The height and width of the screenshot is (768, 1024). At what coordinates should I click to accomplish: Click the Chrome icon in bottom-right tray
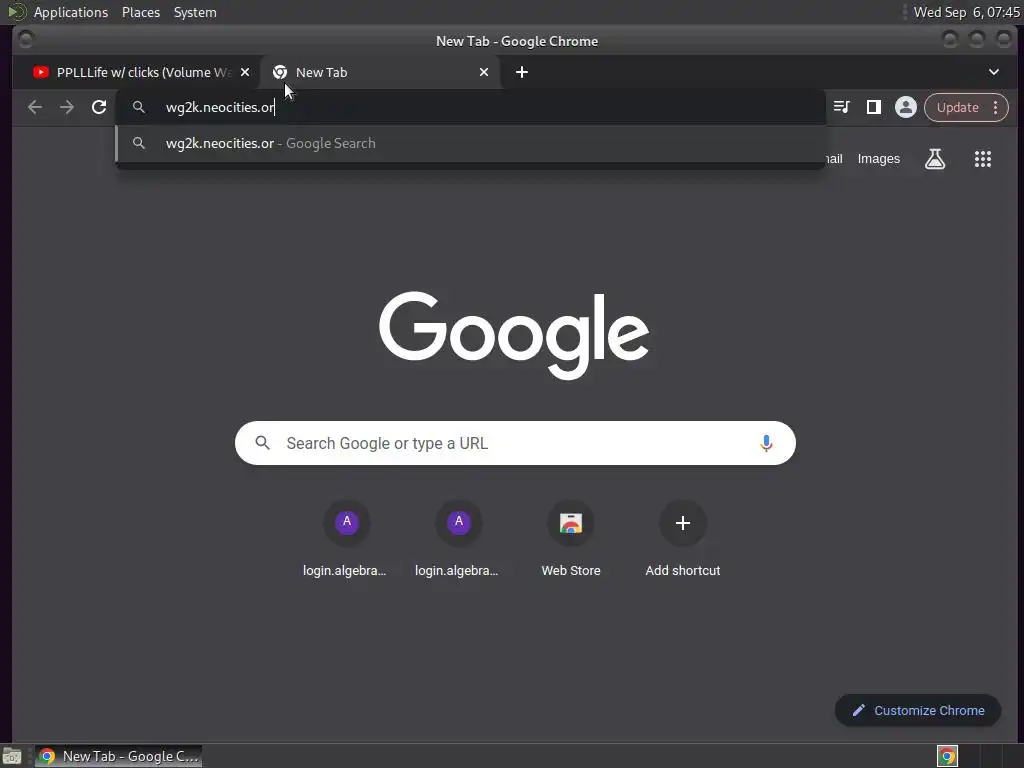click(947, 756)
